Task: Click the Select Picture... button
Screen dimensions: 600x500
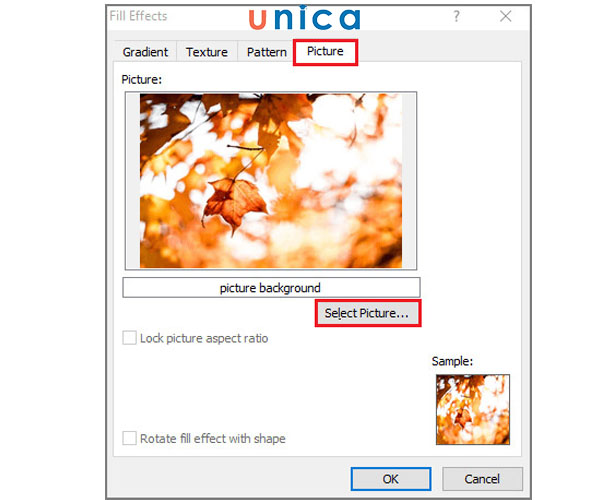Action: coord(368,313)
